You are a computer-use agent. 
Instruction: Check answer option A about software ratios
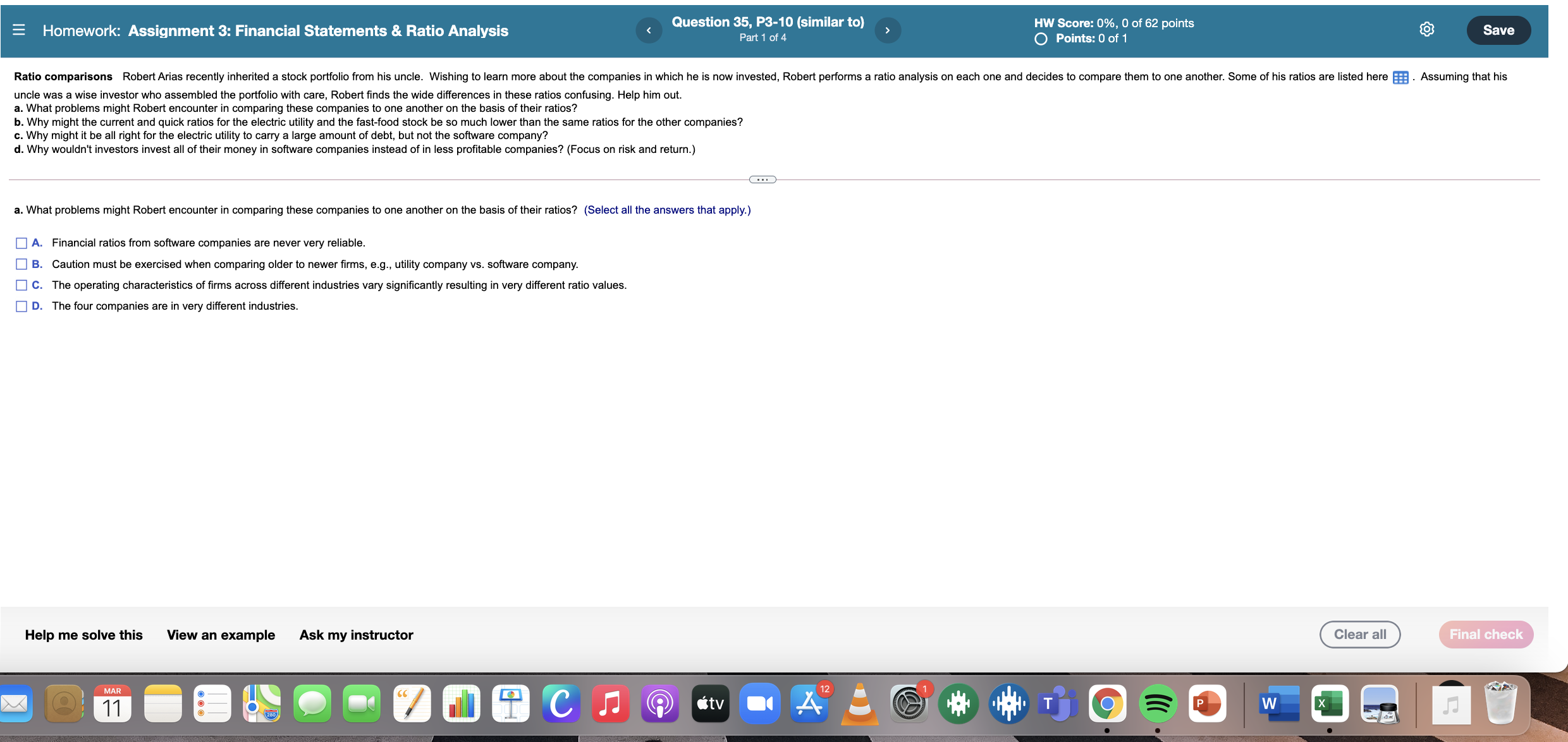(21, 242)
